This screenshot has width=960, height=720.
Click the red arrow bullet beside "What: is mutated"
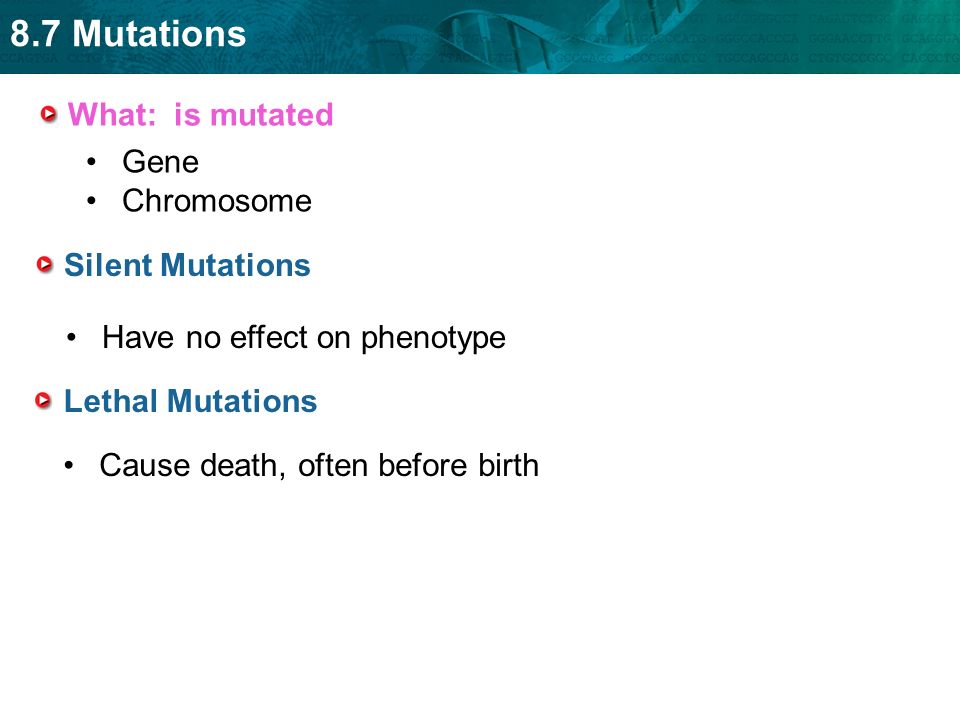click(x=48, y=114)
